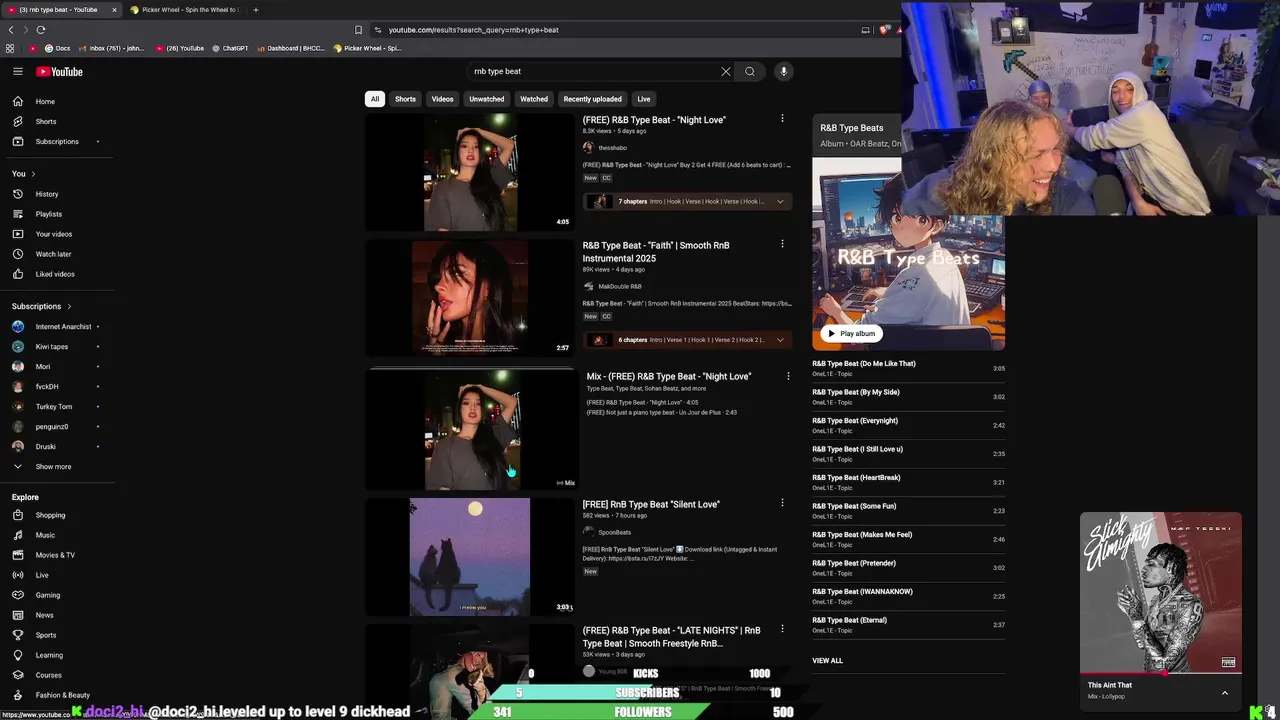1280x720 pixels.
Task: Open the ChatGPT bookmark
Action: (230, 48)
